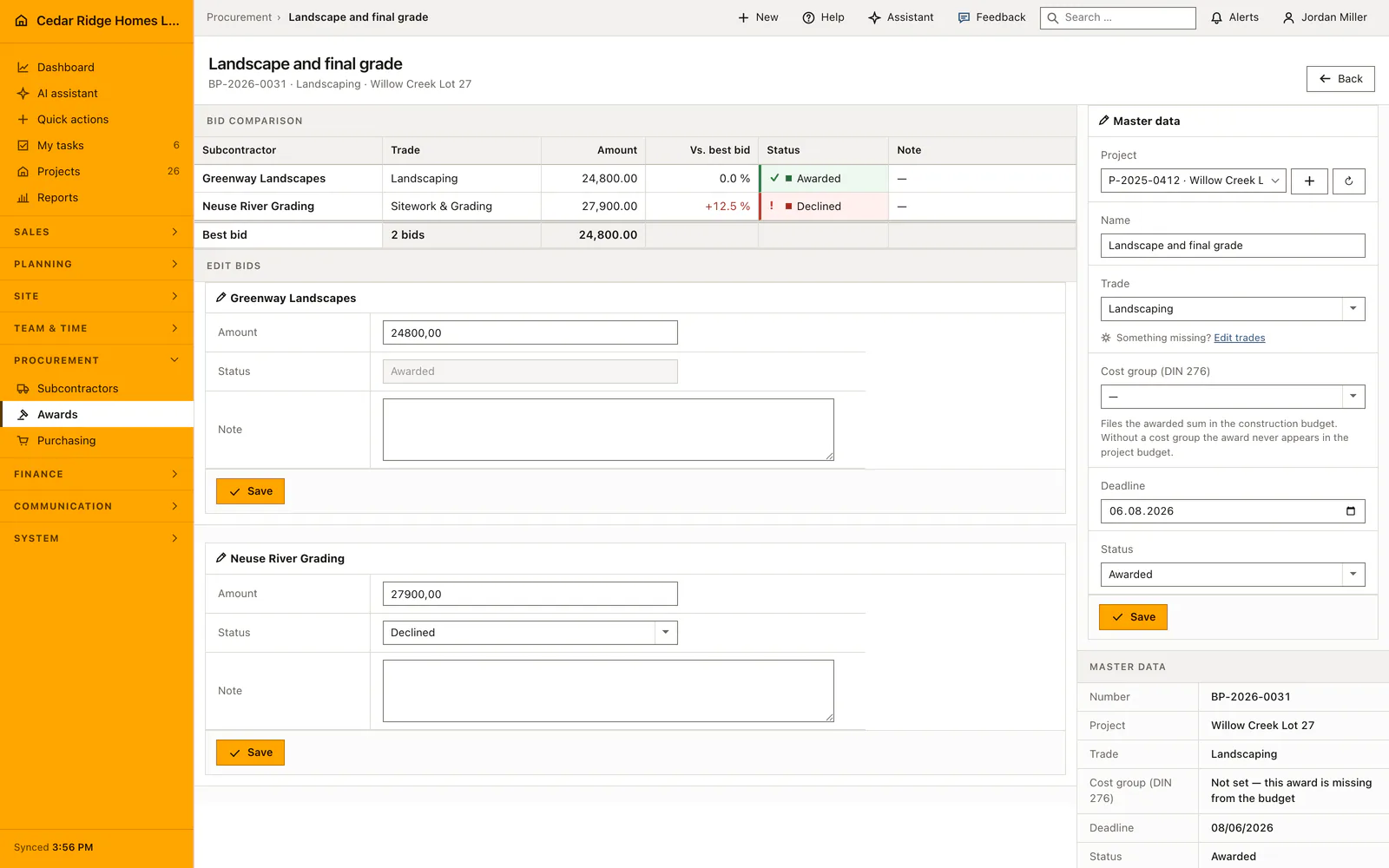Click the Deadline date field

click(x=1233, y=511)
